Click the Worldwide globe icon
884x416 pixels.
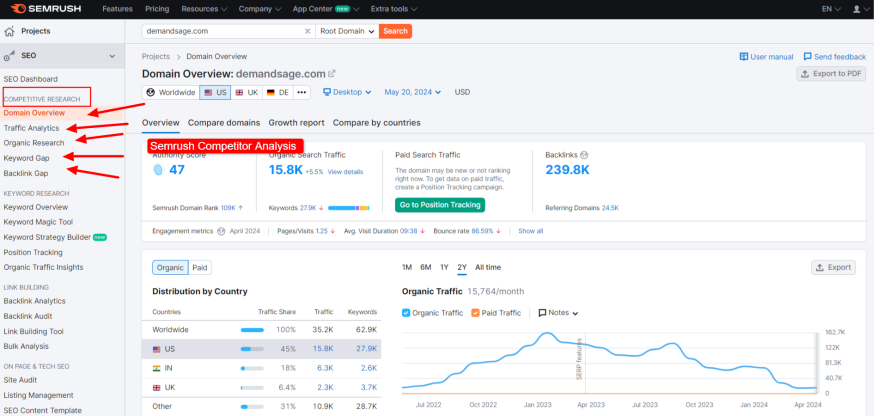(151, 92)
